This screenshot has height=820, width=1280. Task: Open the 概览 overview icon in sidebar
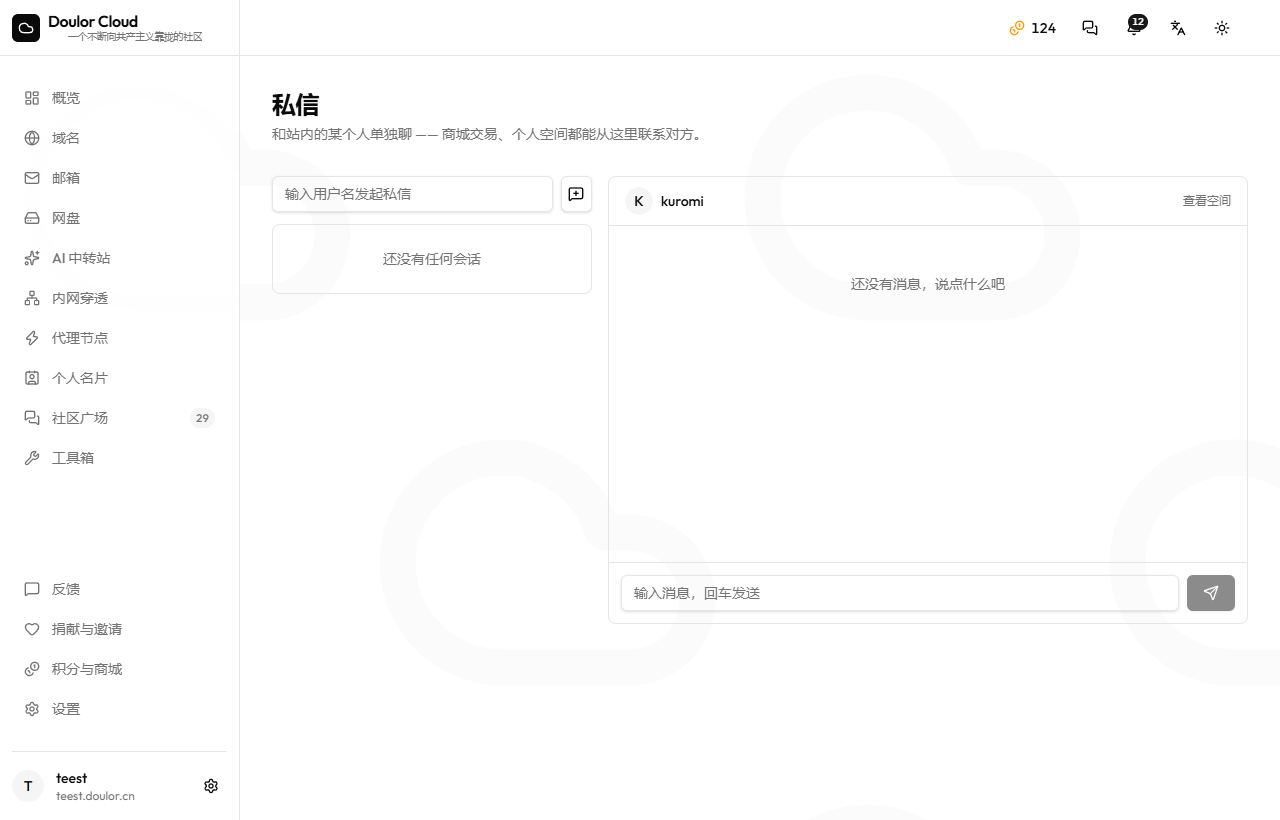(32, 98)
